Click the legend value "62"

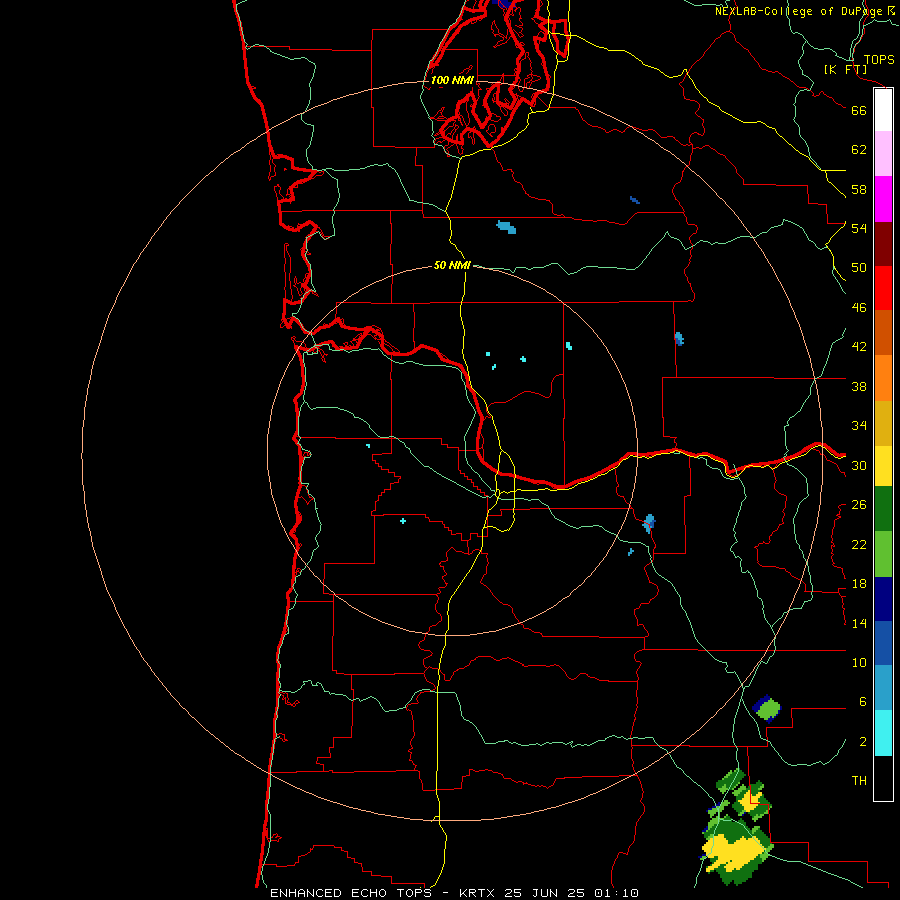pos(859,150)
